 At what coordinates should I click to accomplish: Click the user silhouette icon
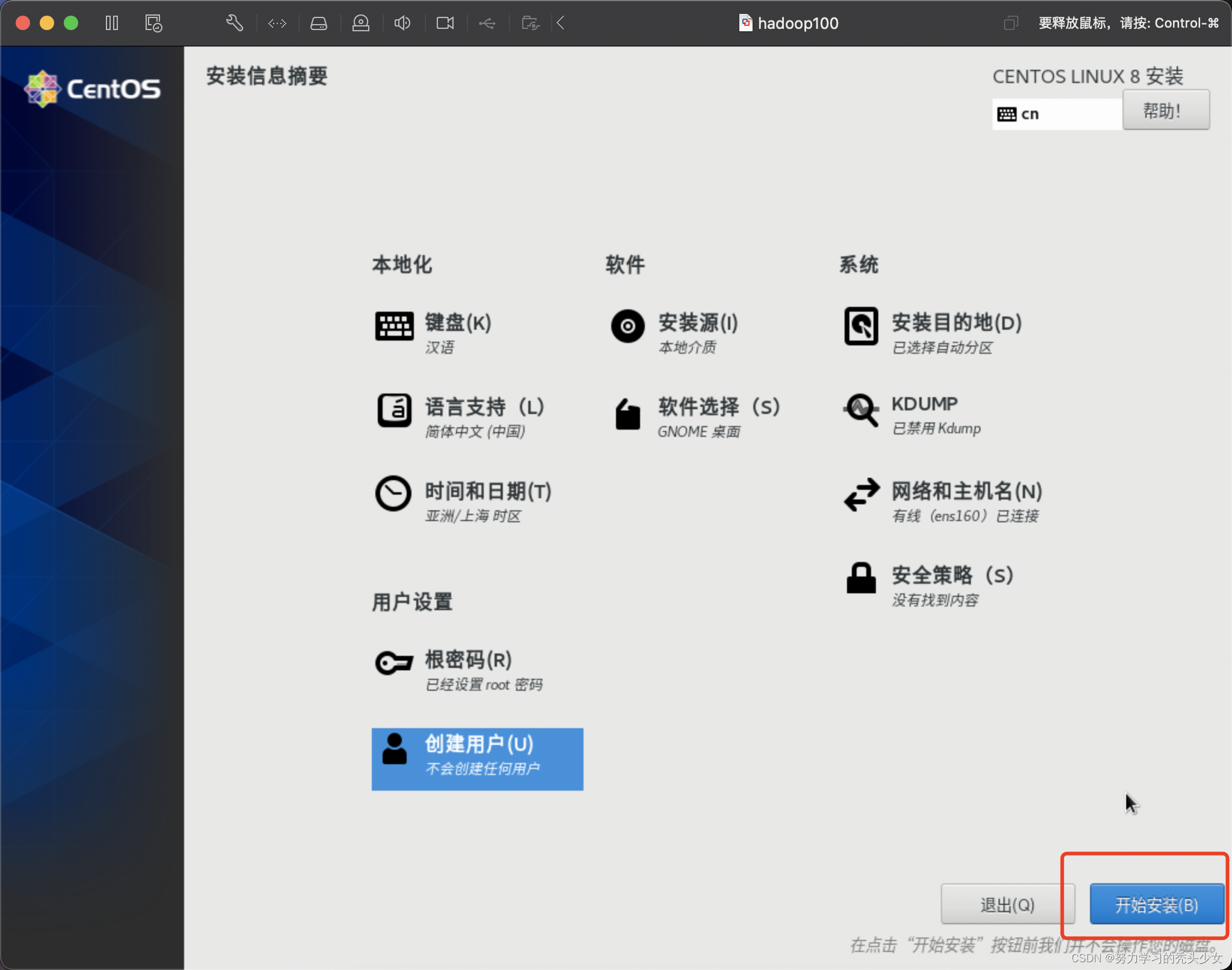pos(394,749)
